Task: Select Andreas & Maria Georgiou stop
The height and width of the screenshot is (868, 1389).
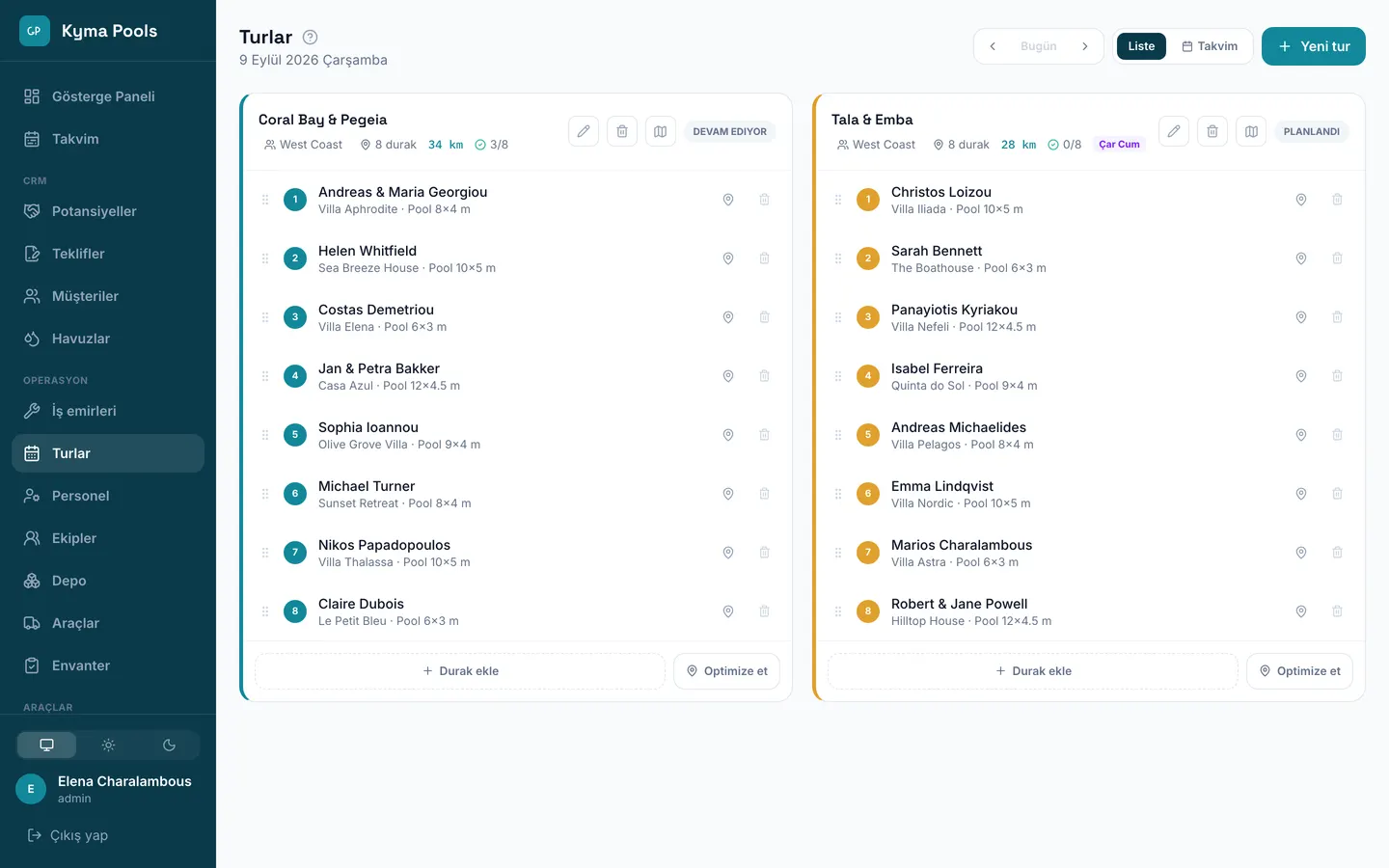Action: pos(516,200)
